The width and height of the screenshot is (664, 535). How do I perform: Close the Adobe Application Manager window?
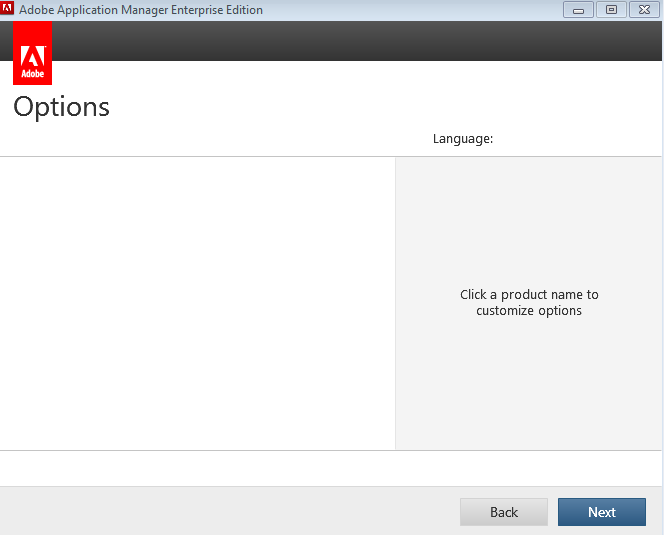(644, 10)
